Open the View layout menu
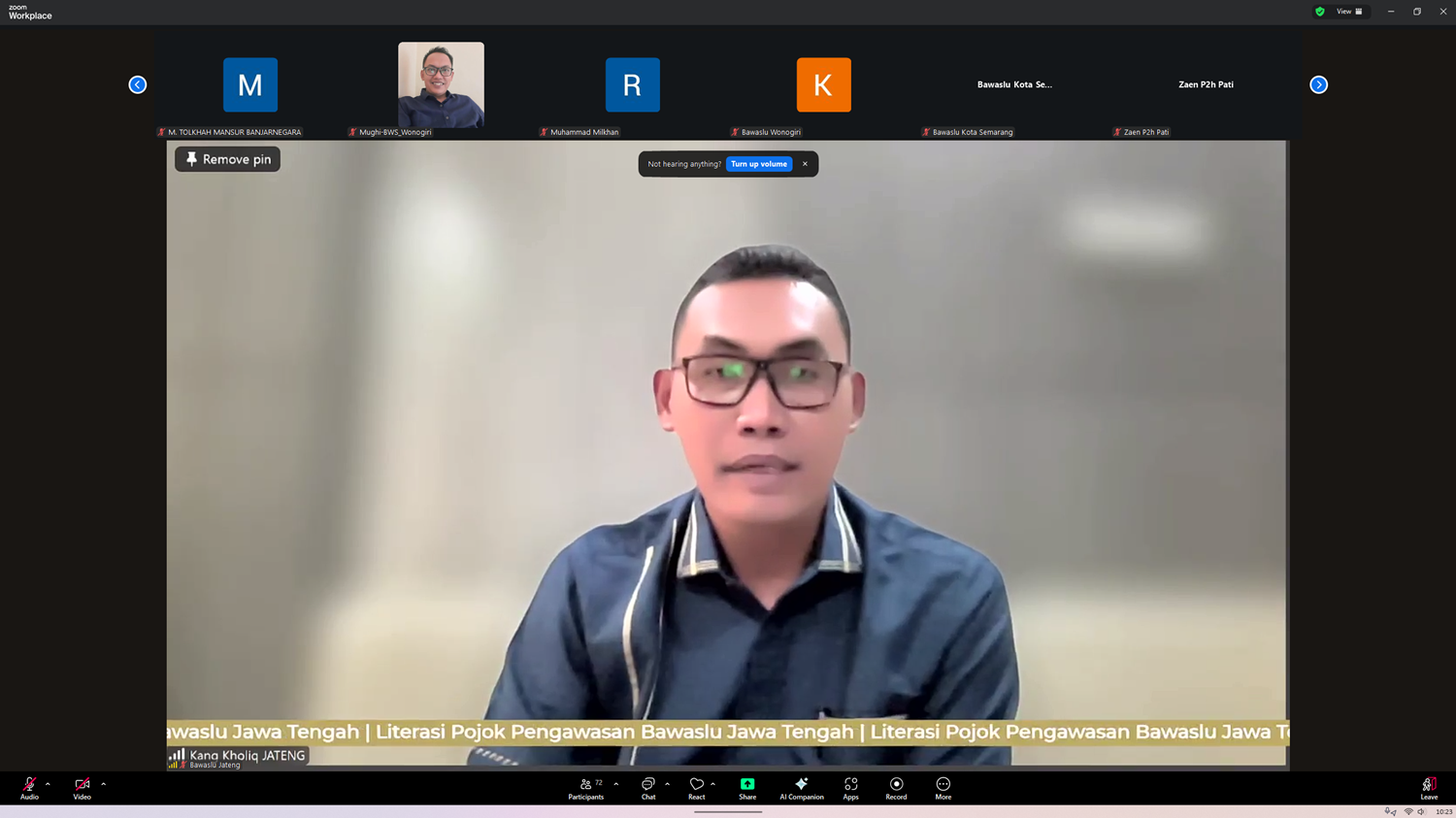Viewport: 1456px width, 818px height. 1349,12
